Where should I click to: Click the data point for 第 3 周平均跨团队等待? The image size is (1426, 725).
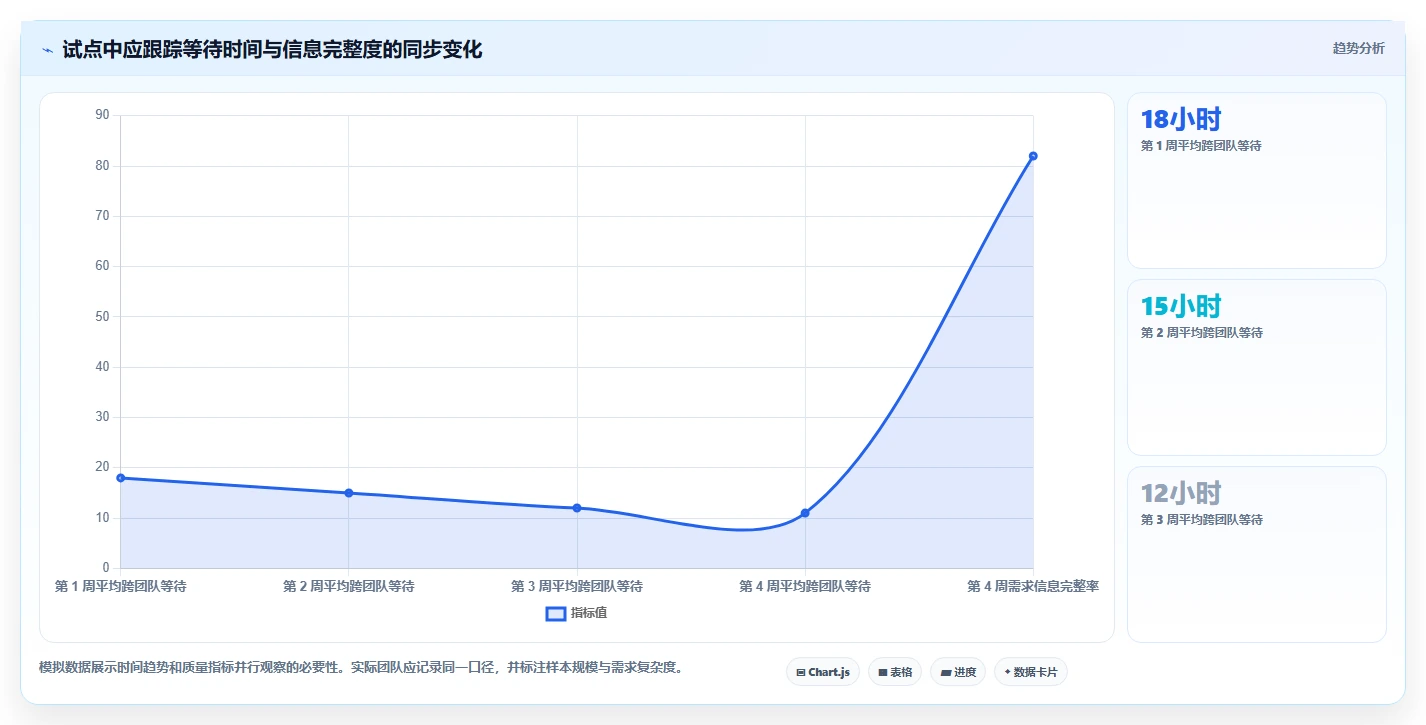pyautogui.click(x=577, y=508)
